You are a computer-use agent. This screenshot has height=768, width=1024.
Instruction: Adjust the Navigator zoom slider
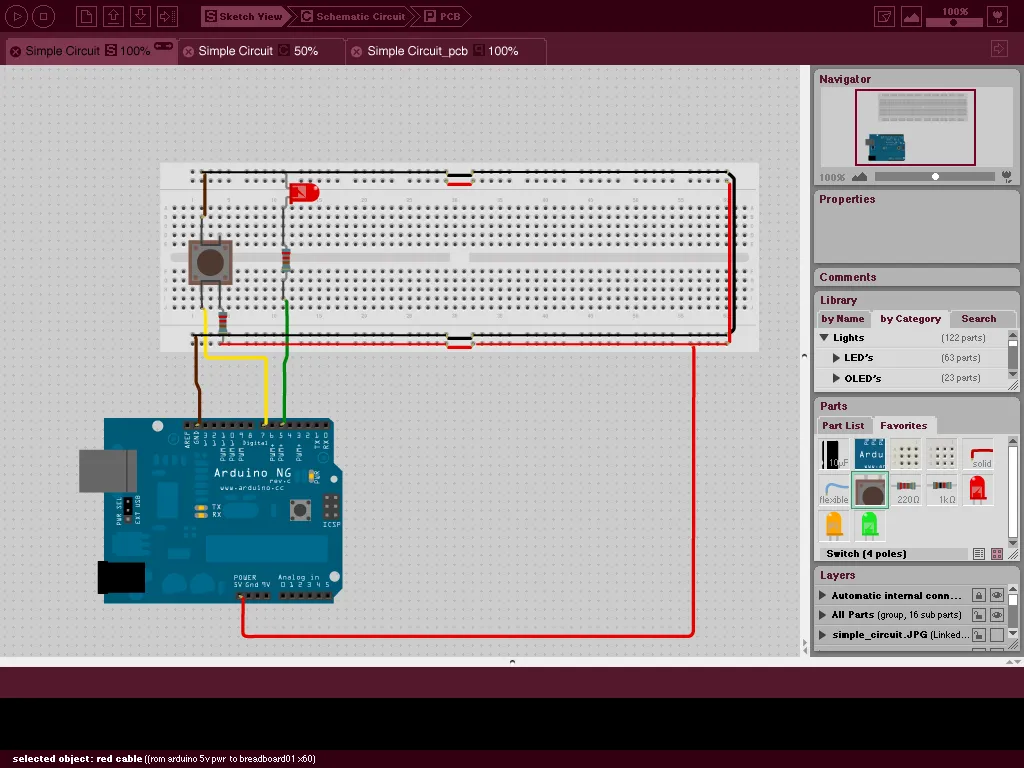point(935,176)
